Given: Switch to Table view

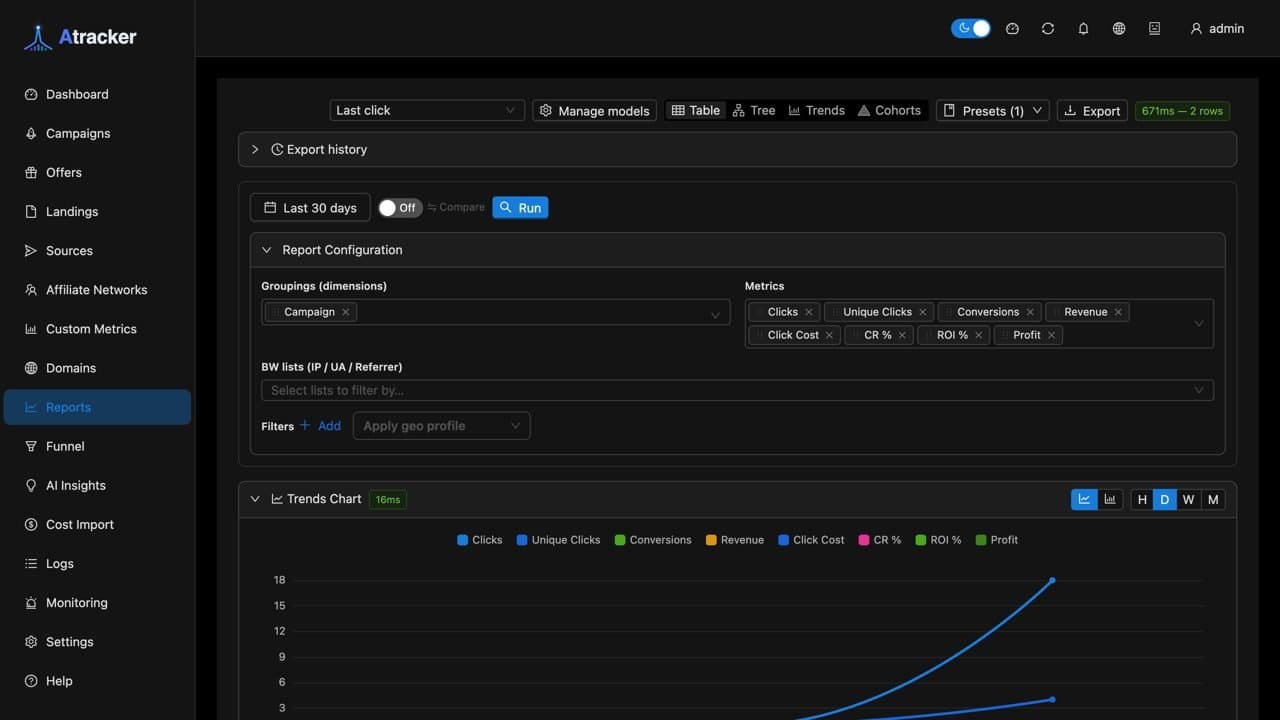Looking at the screenshot, I should [695, 110].
